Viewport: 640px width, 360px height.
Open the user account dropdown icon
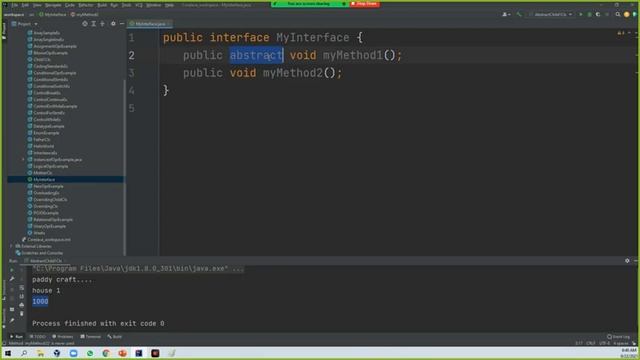(506, 14)
